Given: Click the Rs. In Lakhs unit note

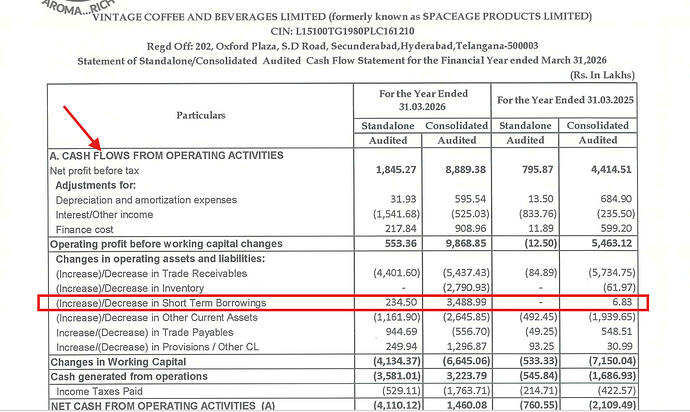Looking at the screenshot, I should point(602,75).
